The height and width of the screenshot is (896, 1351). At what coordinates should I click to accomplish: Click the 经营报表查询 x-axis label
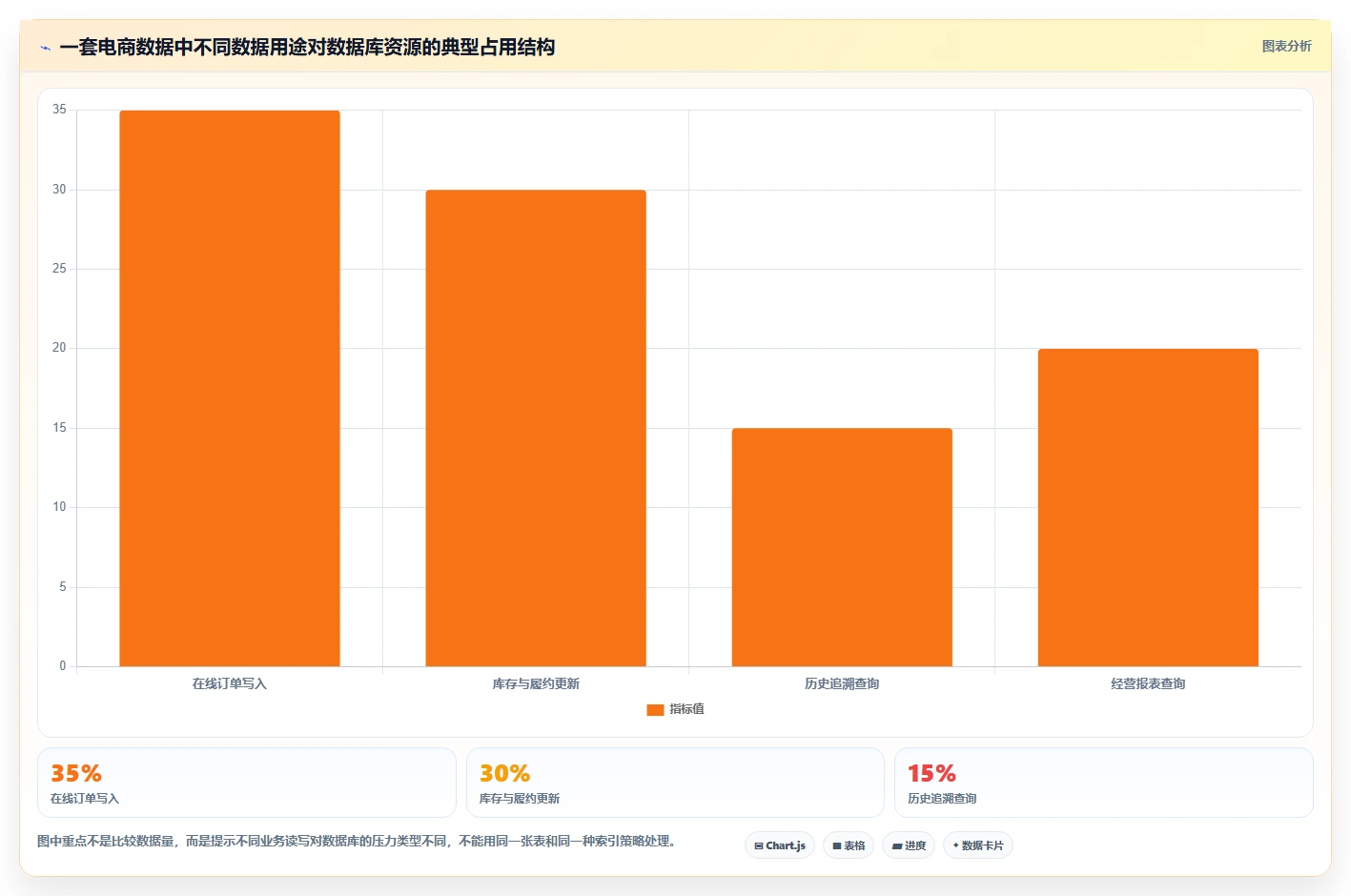(x=1148, y=683)
